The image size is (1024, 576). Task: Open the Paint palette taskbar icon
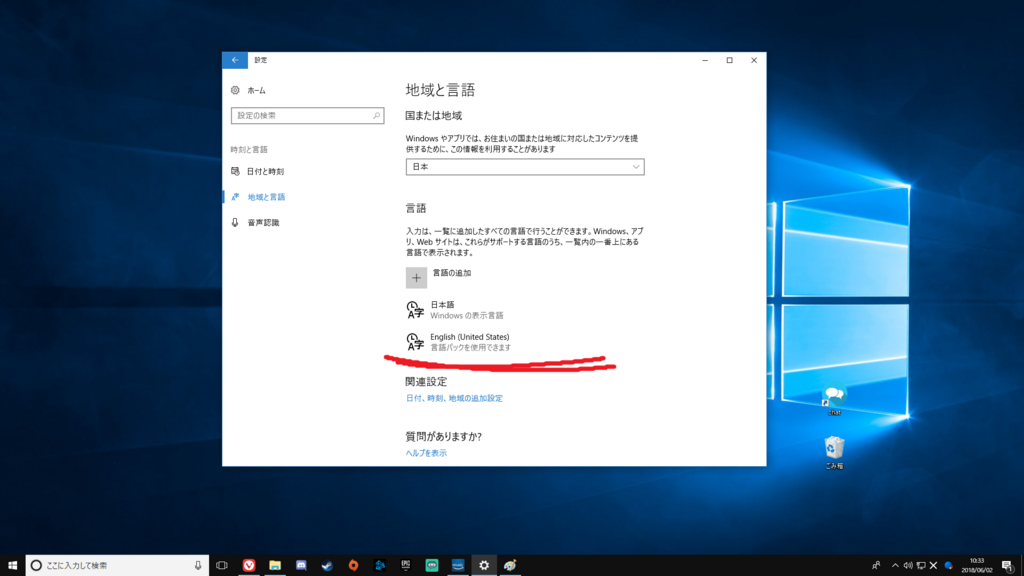pos(510,566)
